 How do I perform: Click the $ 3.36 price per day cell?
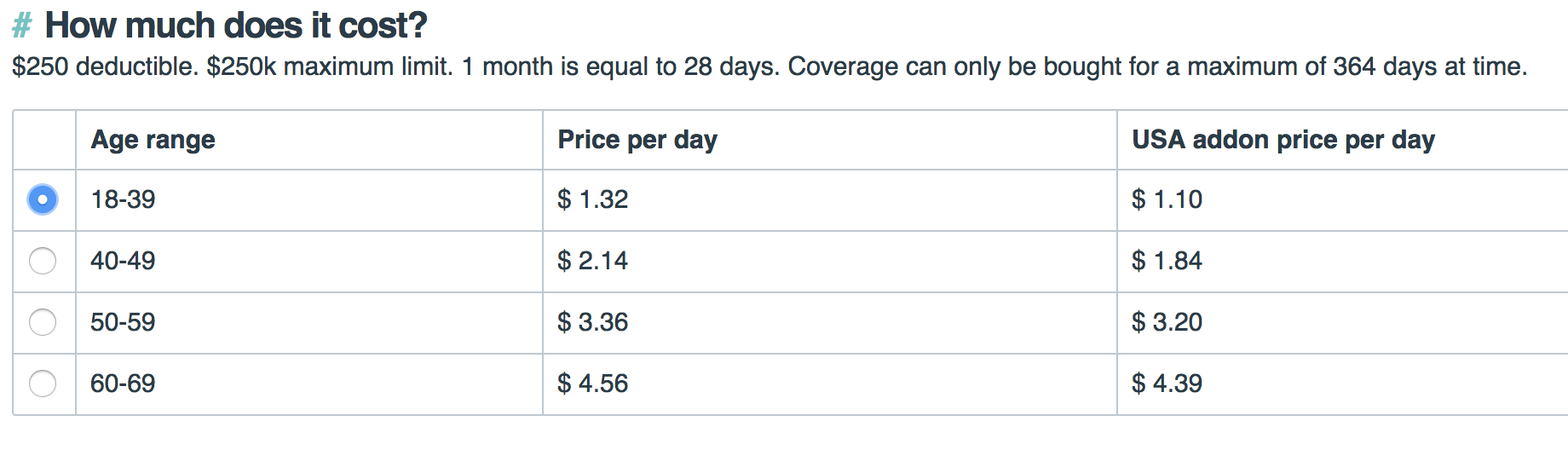point(830,322)
